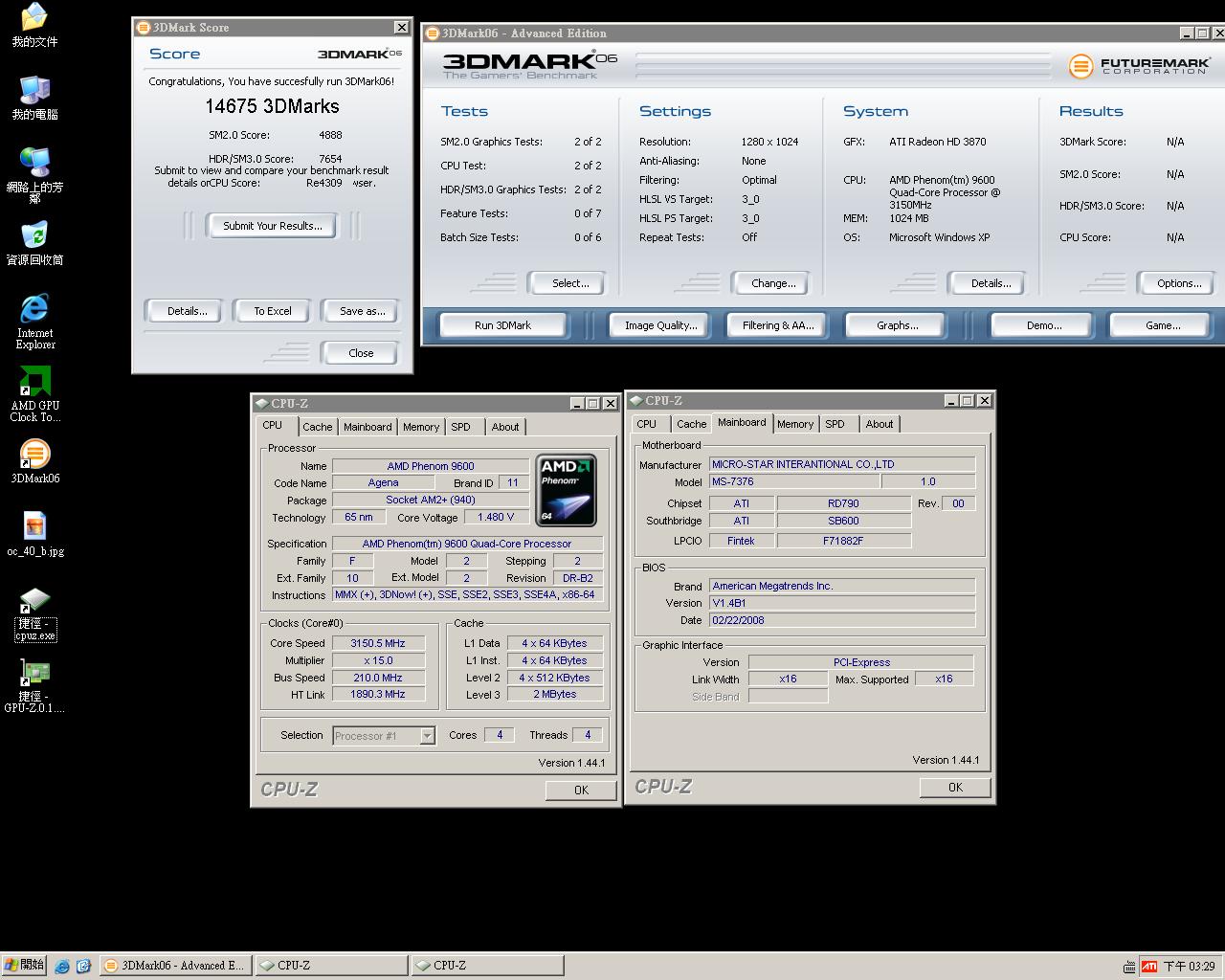The height and width of the screenshot is (980, 1225).
Task: Click Chipset RD790 field
Action: (x=844, y=503)
